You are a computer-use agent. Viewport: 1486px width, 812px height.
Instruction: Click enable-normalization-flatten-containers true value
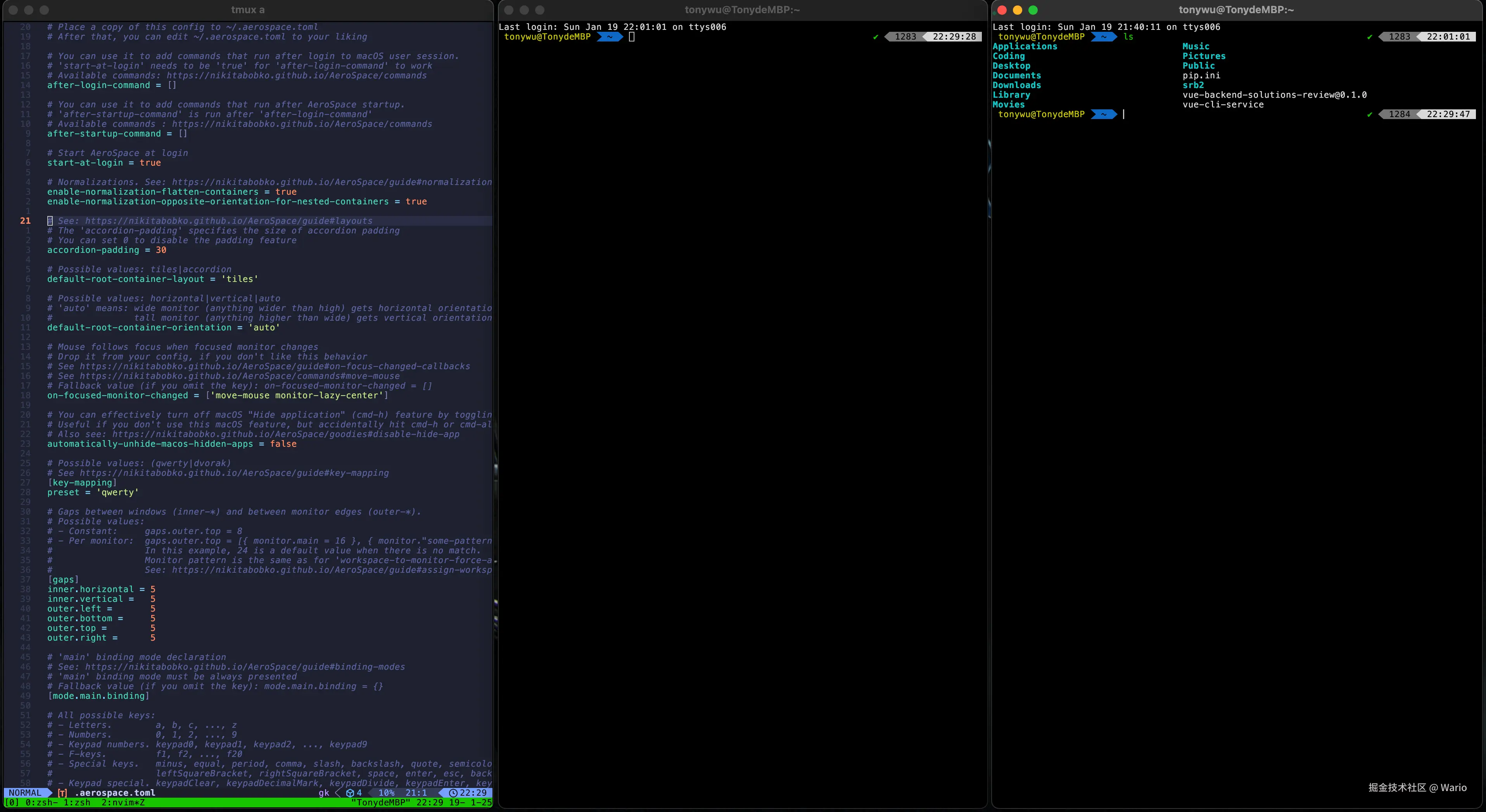[x=285, y=192]
